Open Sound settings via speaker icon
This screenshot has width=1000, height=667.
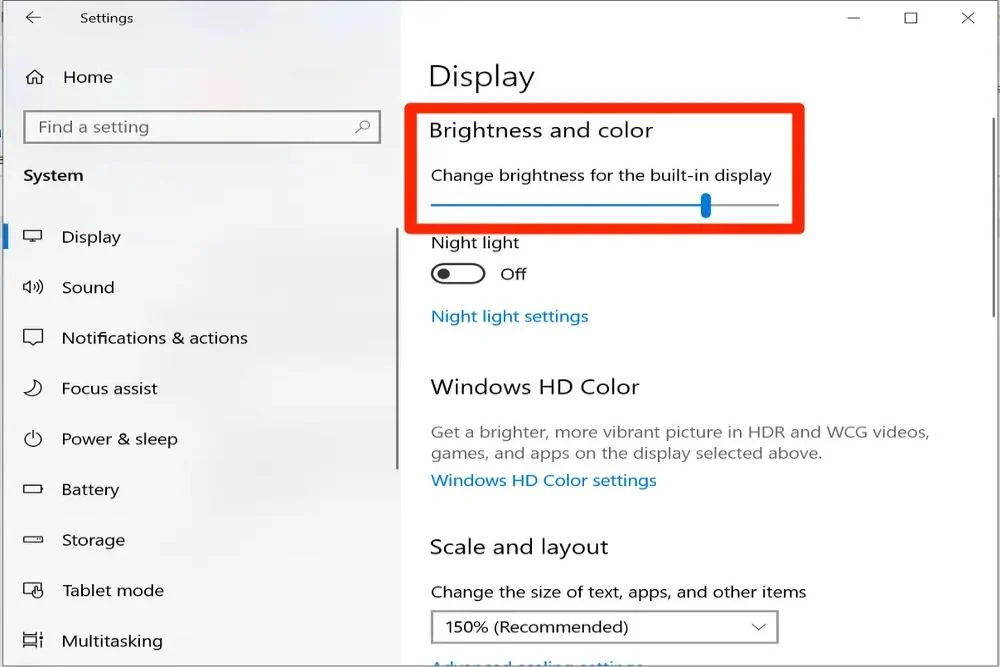(33, 287)
